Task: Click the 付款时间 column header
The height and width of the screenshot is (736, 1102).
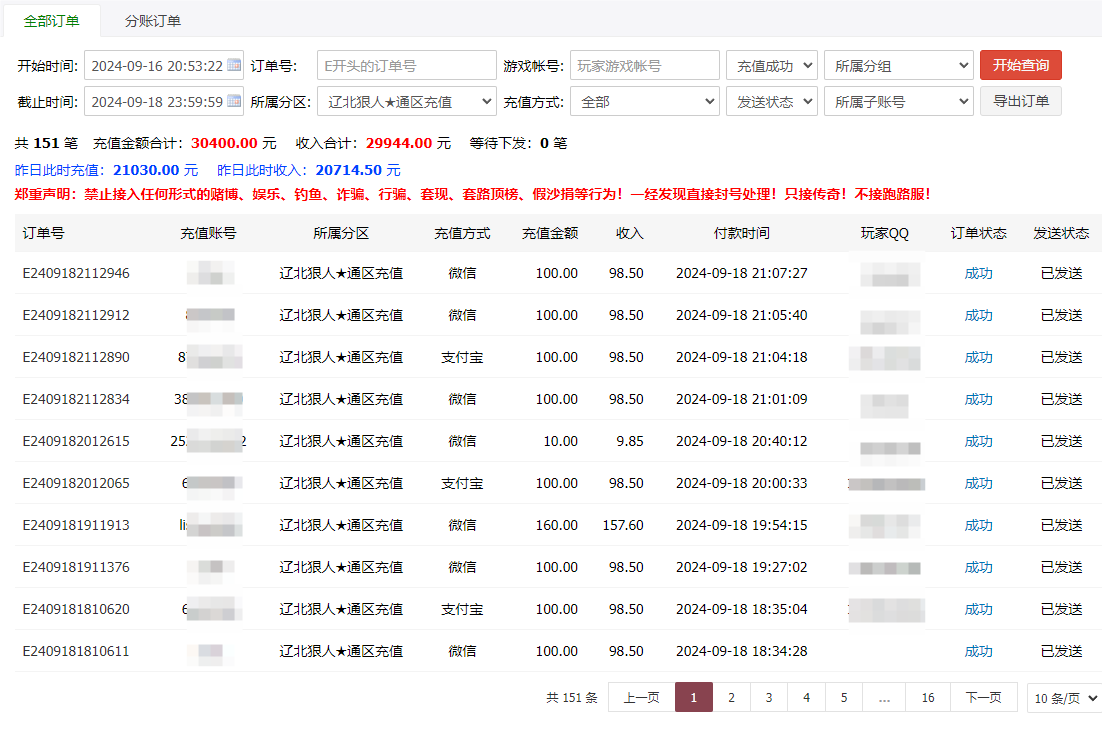Action: 741,233
